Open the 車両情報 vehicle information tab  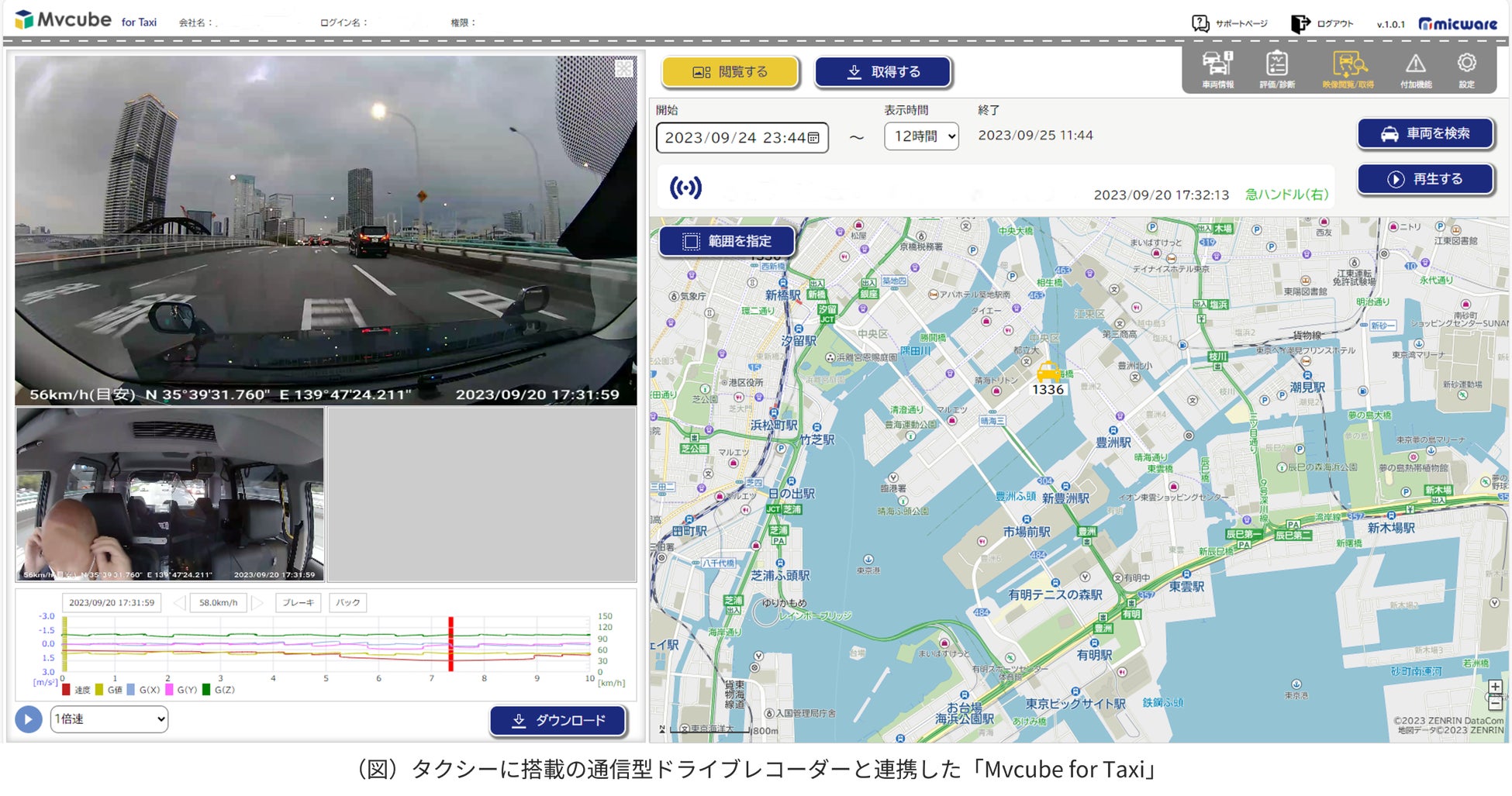tap(1217, 69)
